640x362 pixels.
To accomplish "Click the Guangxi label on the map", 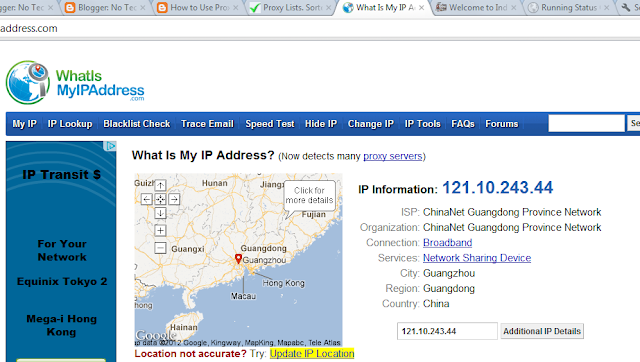I will (x=188, y=249).
